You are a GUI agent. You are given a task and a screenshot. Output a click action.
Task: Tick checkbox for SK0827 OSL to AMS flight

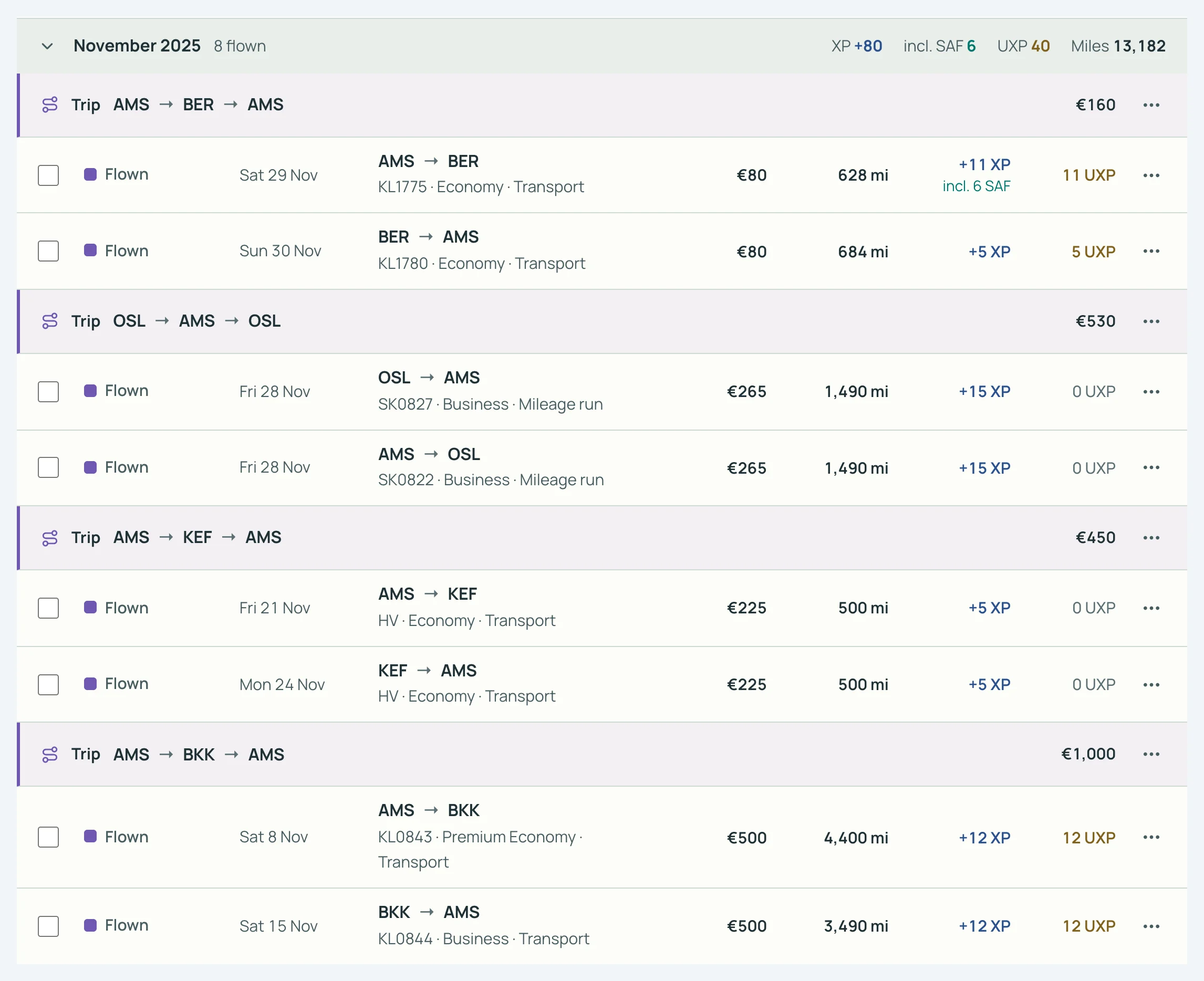pyautogui.click(x=48, y=392)
